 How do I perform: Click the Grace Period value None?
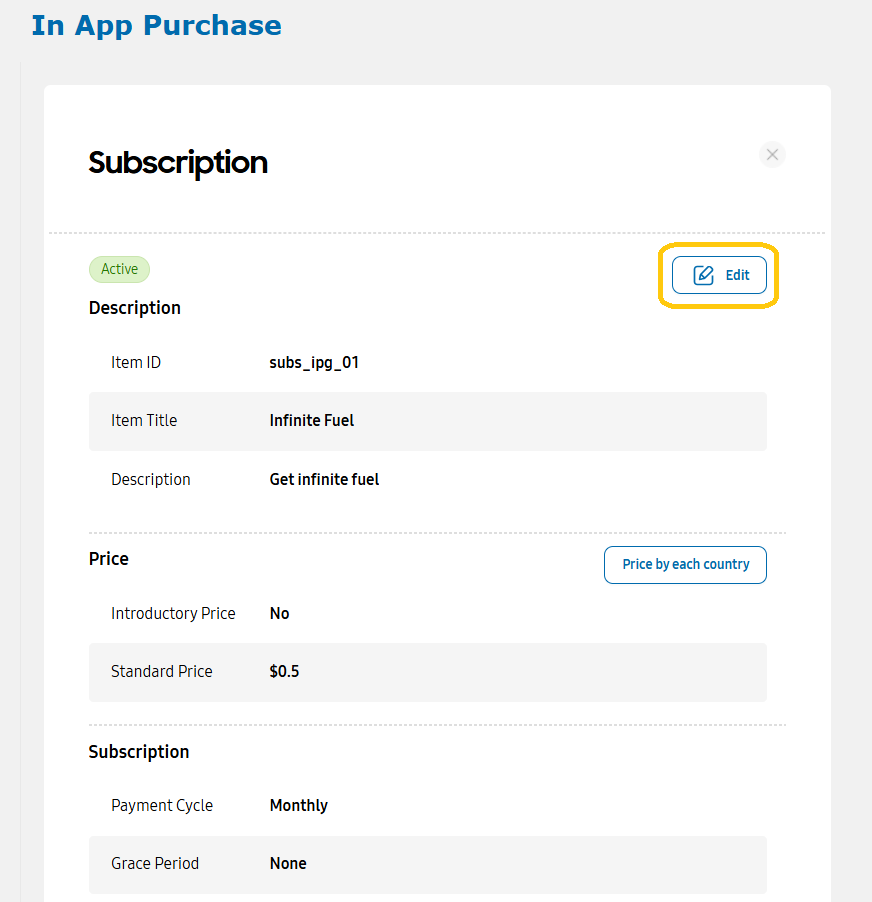click(x=288, y=863)
